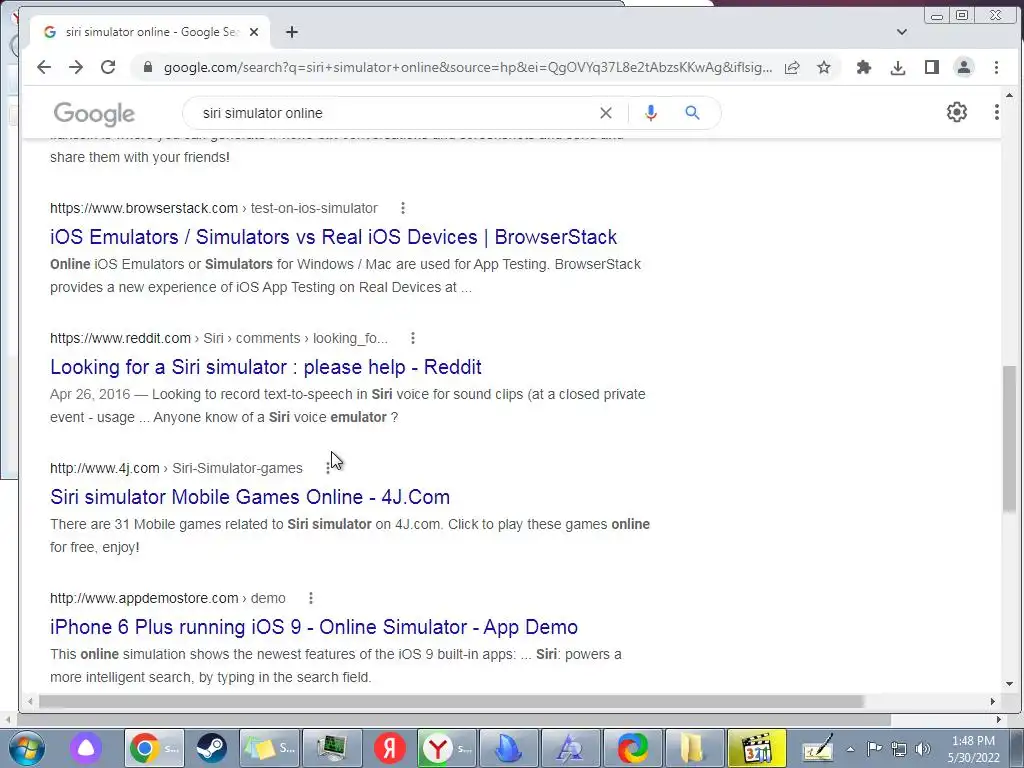Go to Google homepage via logo
Screen dimensions: 1024x768
(94, 114)
